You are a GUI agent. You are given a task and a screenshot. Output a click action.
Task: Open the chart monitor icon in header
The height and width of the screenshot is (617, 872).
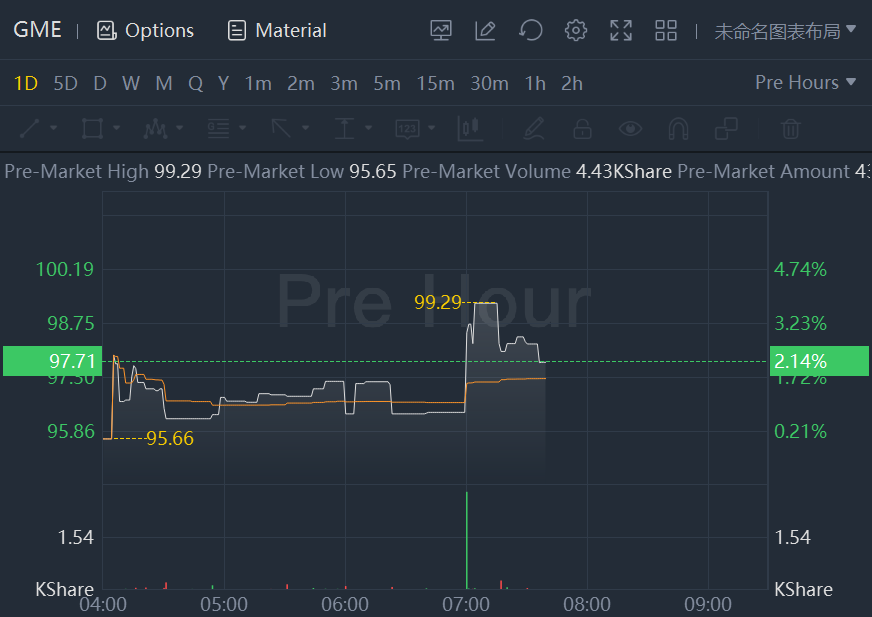click(441, 30)
